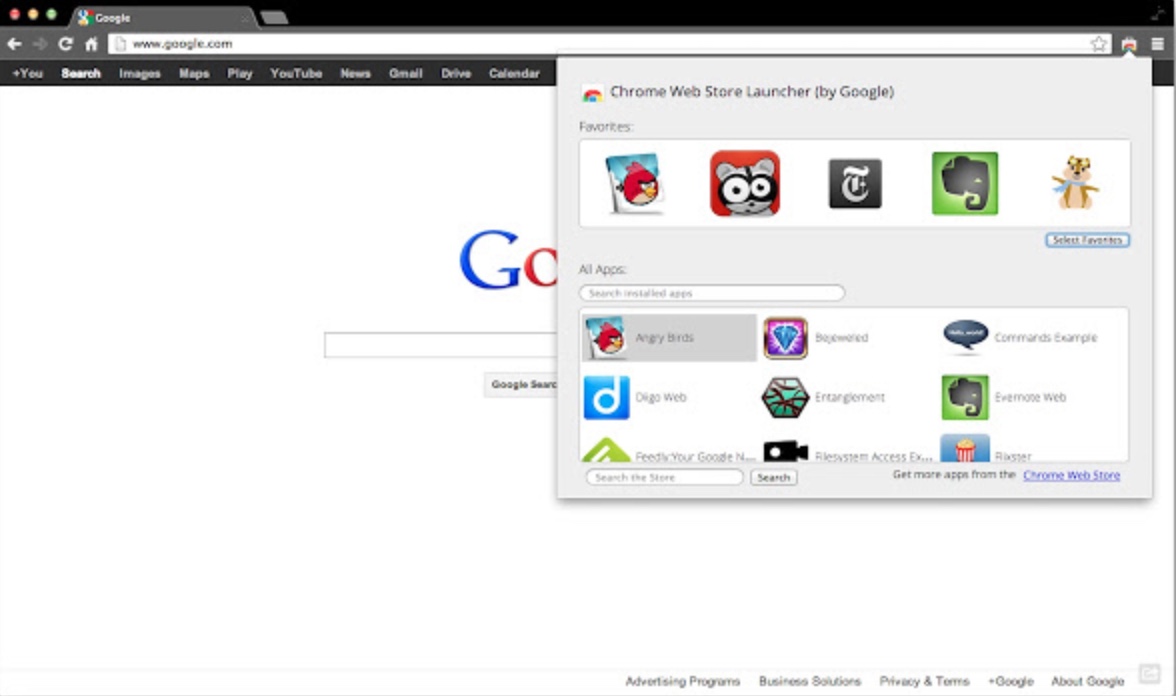The width and height of the screenshot is (1176, 696).
Task: Open YouTube in the Google top bar
Action: point(296,73)
